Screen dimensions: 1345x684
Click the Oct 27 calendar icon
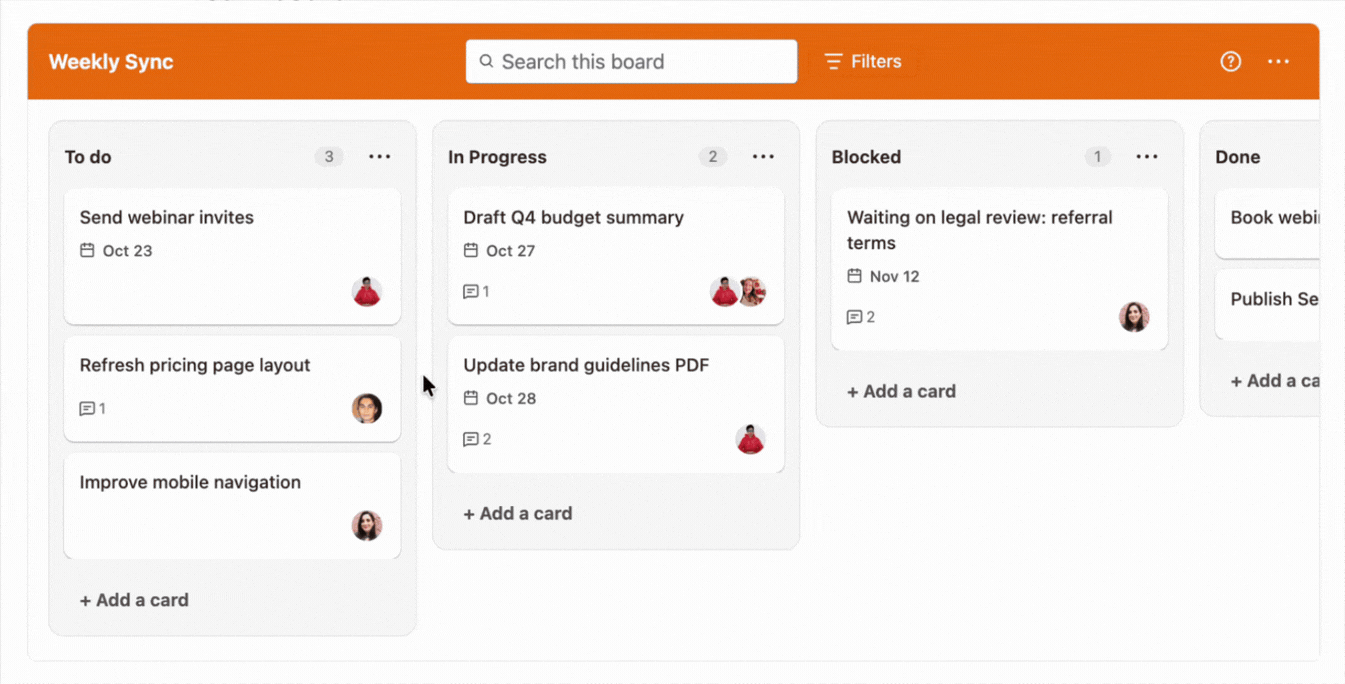point(471,250)
